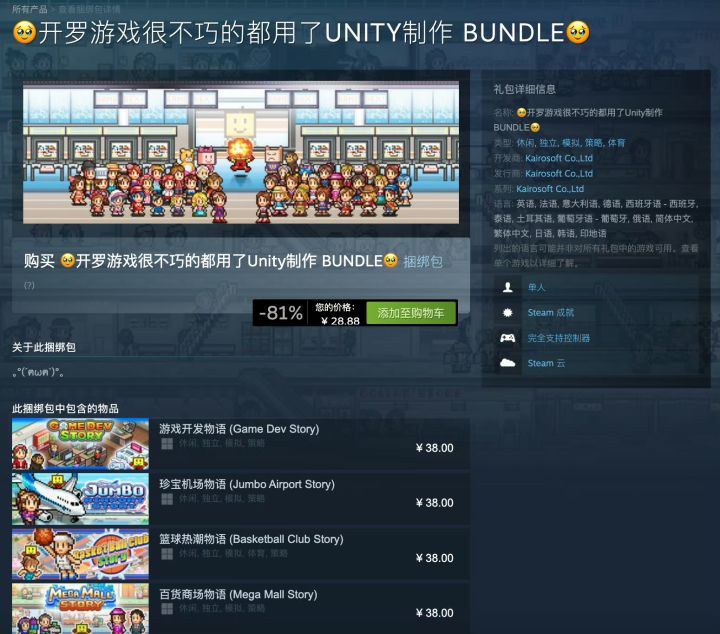Click the gamepad controller support icon
720x634 pixels.
pos(507,338)
